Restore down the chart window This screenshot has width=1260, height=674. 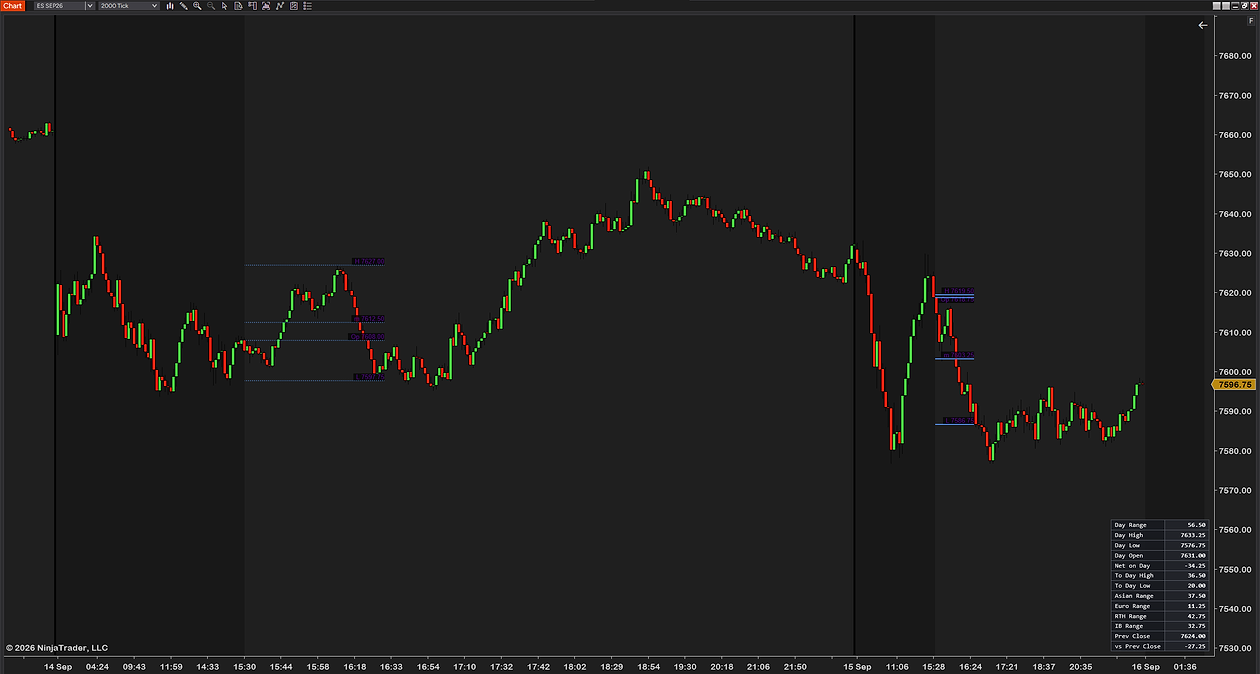point(1245,6)
